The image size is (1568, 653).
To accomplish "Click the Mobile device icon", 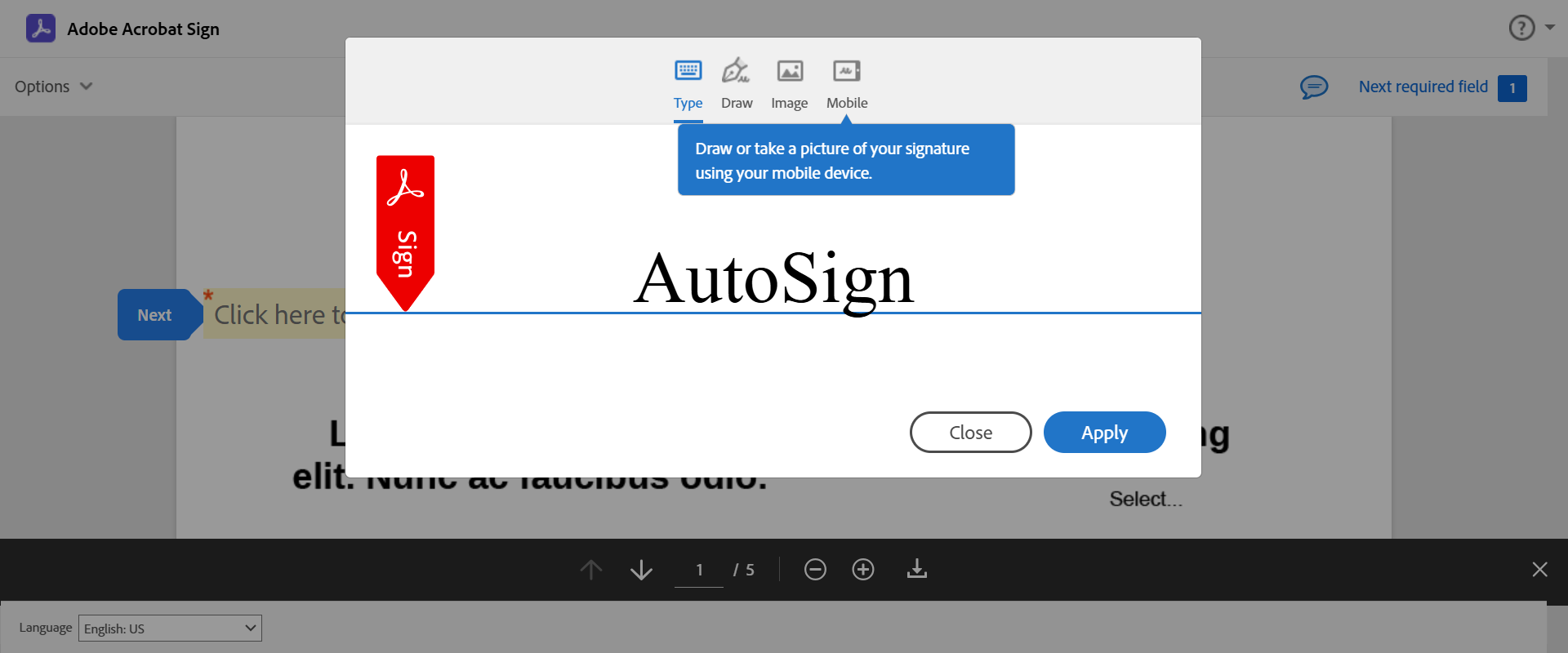I will coord(847,71).
